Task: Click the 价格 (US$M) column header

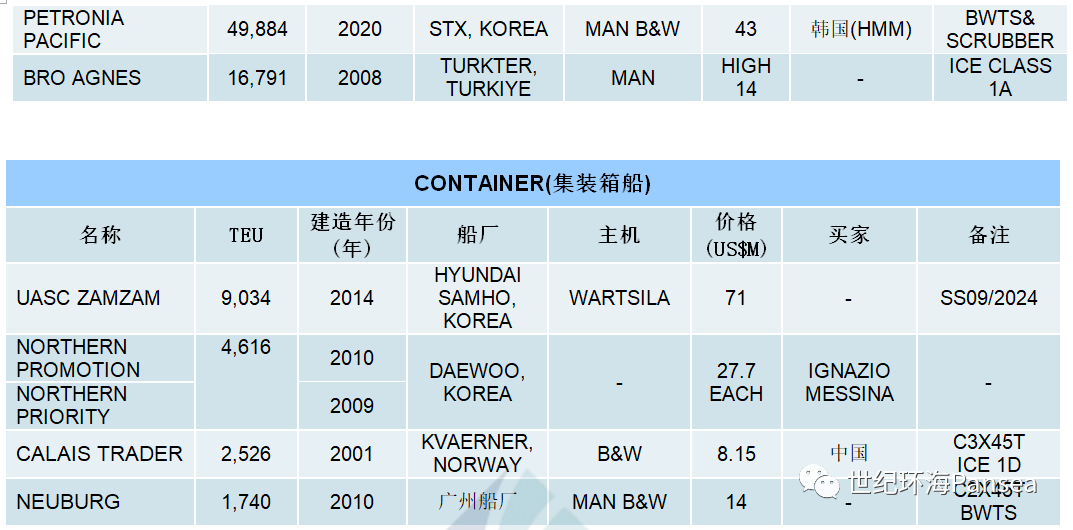Action: coord(736,235)
